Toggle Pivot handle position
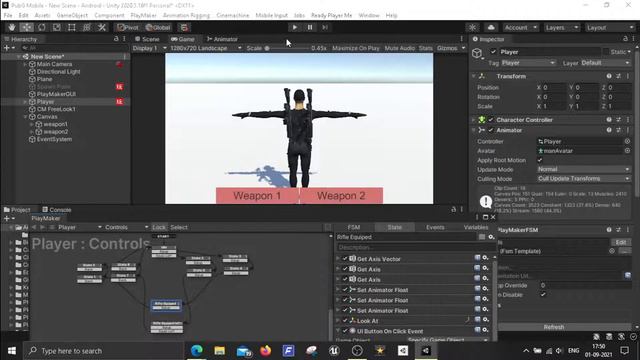The height and width of the screenshot is (360, 640). pos(128,27)
